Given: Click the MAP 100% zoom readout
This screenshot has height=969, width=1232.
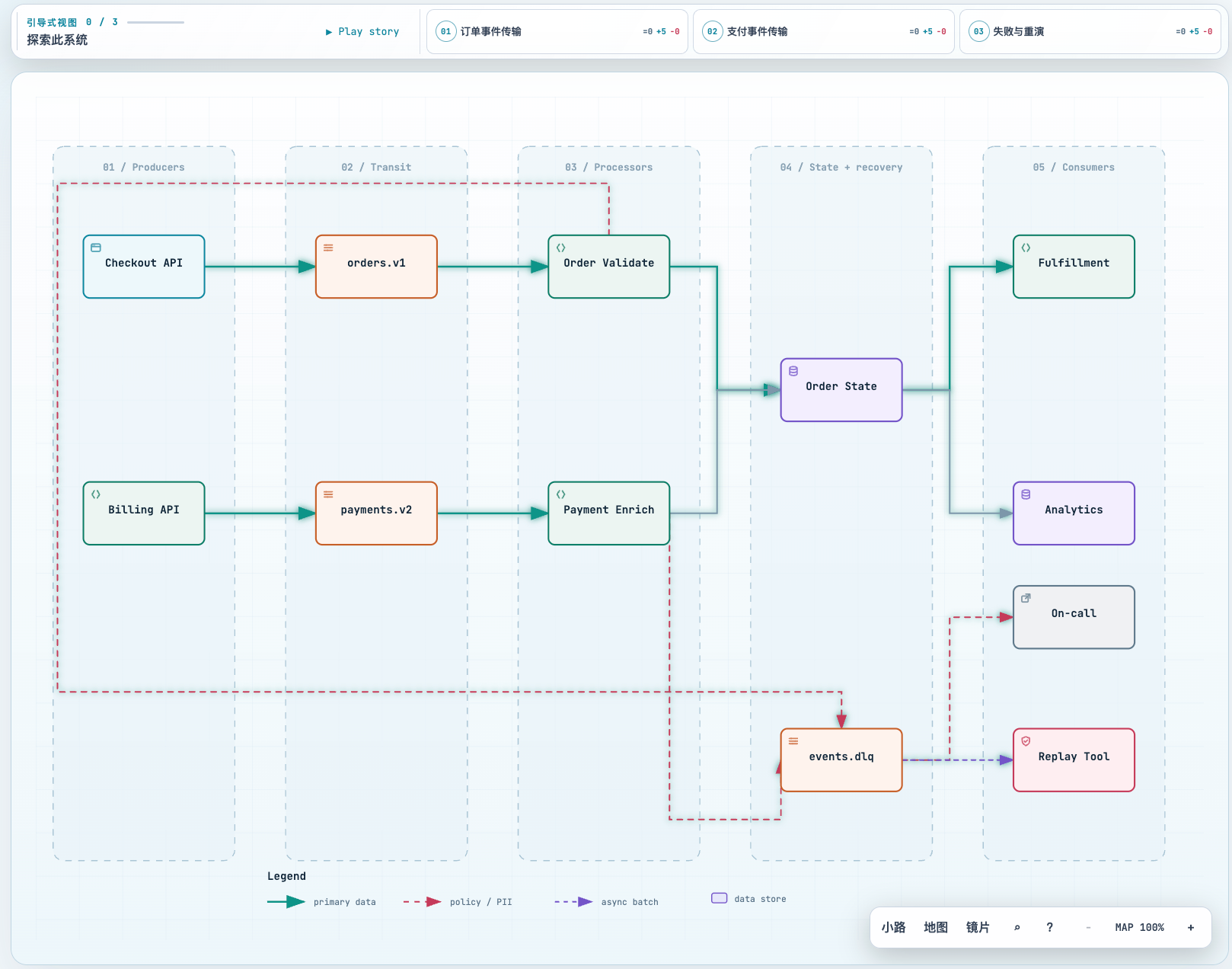Looking at the screenshot, I should tap(1139, 927).
